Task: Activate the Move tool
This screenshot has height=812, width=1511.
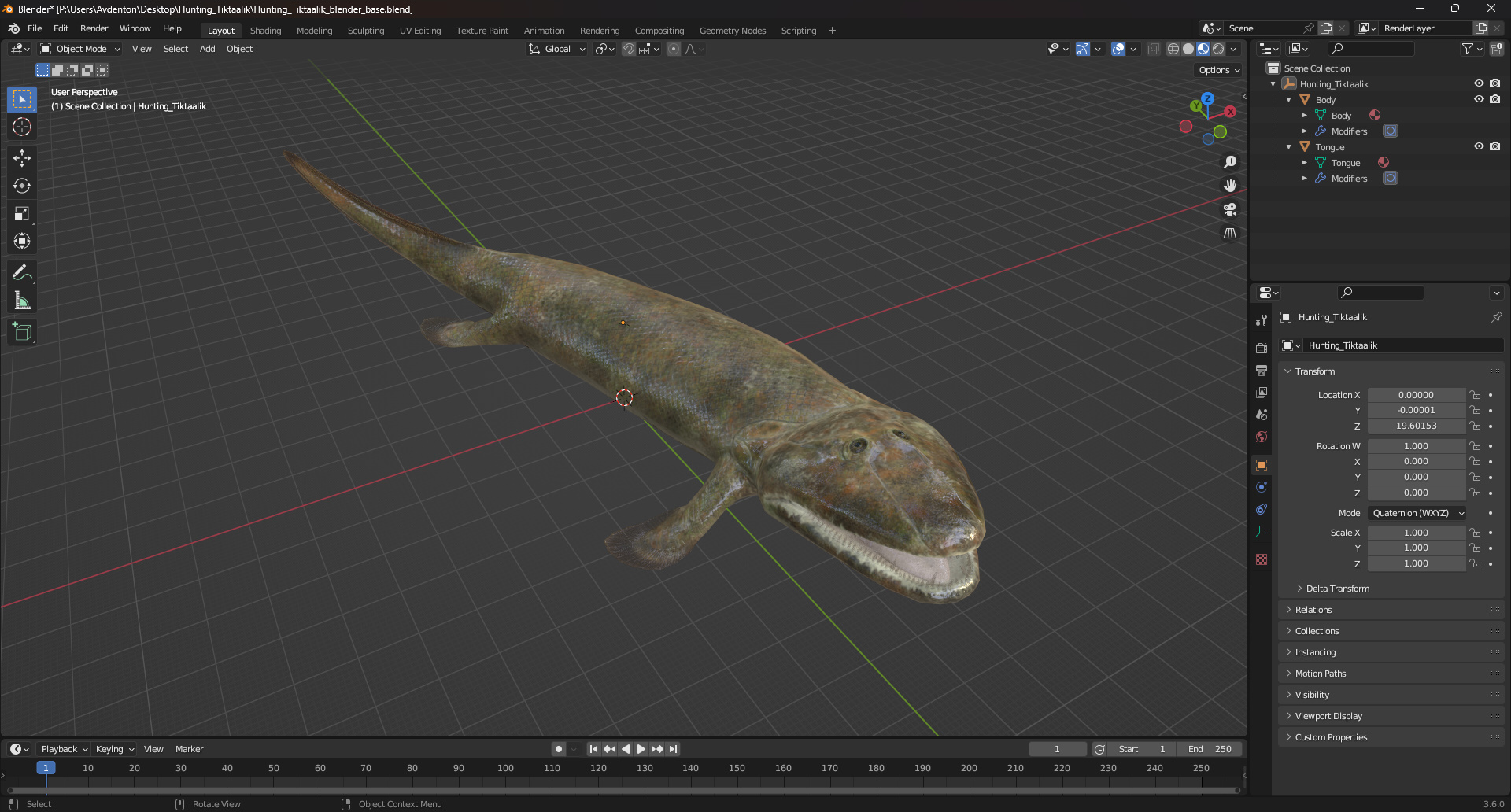Action: tap(22, 158)
